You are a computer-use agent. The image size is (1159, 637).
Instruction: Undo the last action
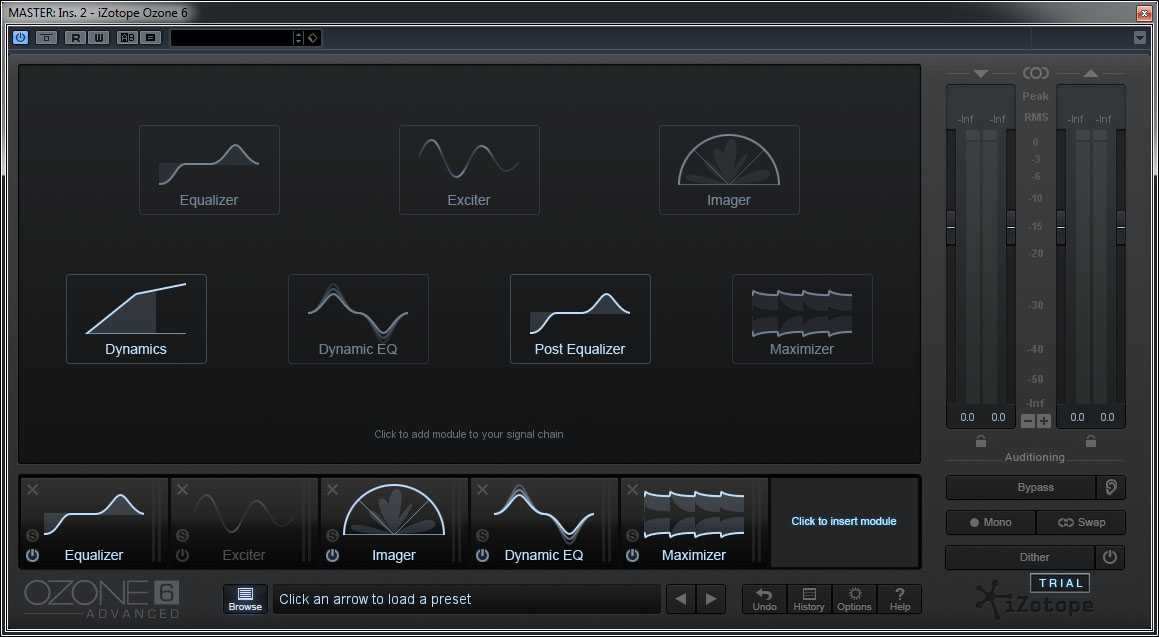pyautogui.click(x=764, y=599)
